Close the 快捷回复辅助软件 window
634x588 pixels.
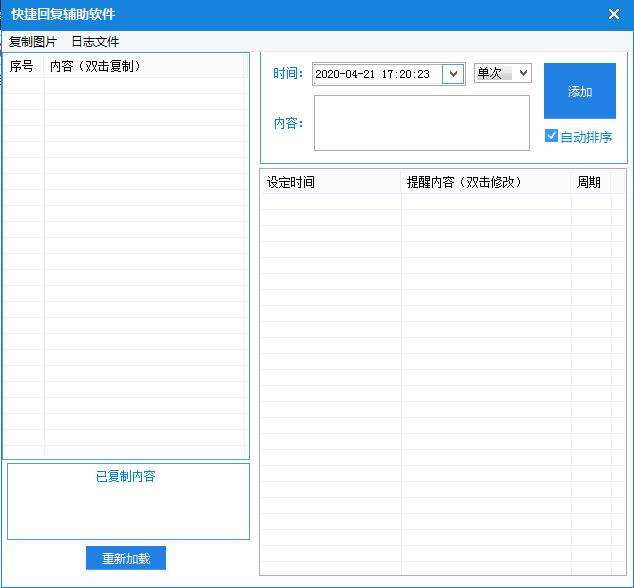click(x=613, y=14)
